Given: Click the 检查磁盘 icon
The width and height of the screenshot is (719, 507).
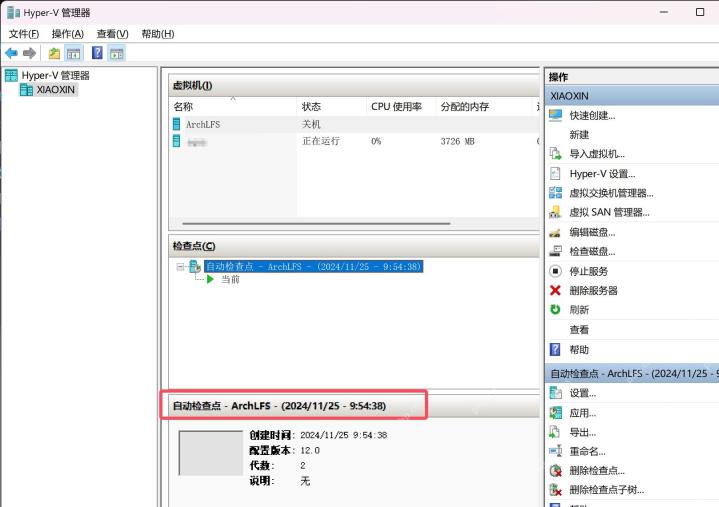Looking at the screenshot, I should point(555,251).
